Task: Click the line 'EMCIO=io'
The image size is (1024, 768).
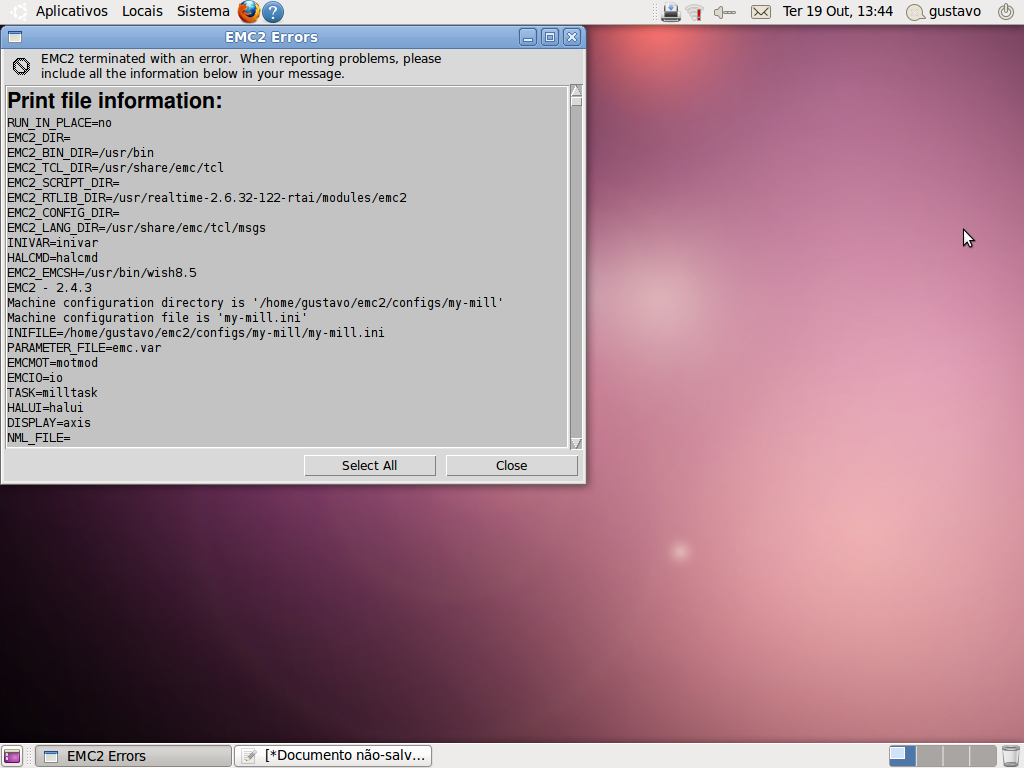Action: click(x=35, y=378)
